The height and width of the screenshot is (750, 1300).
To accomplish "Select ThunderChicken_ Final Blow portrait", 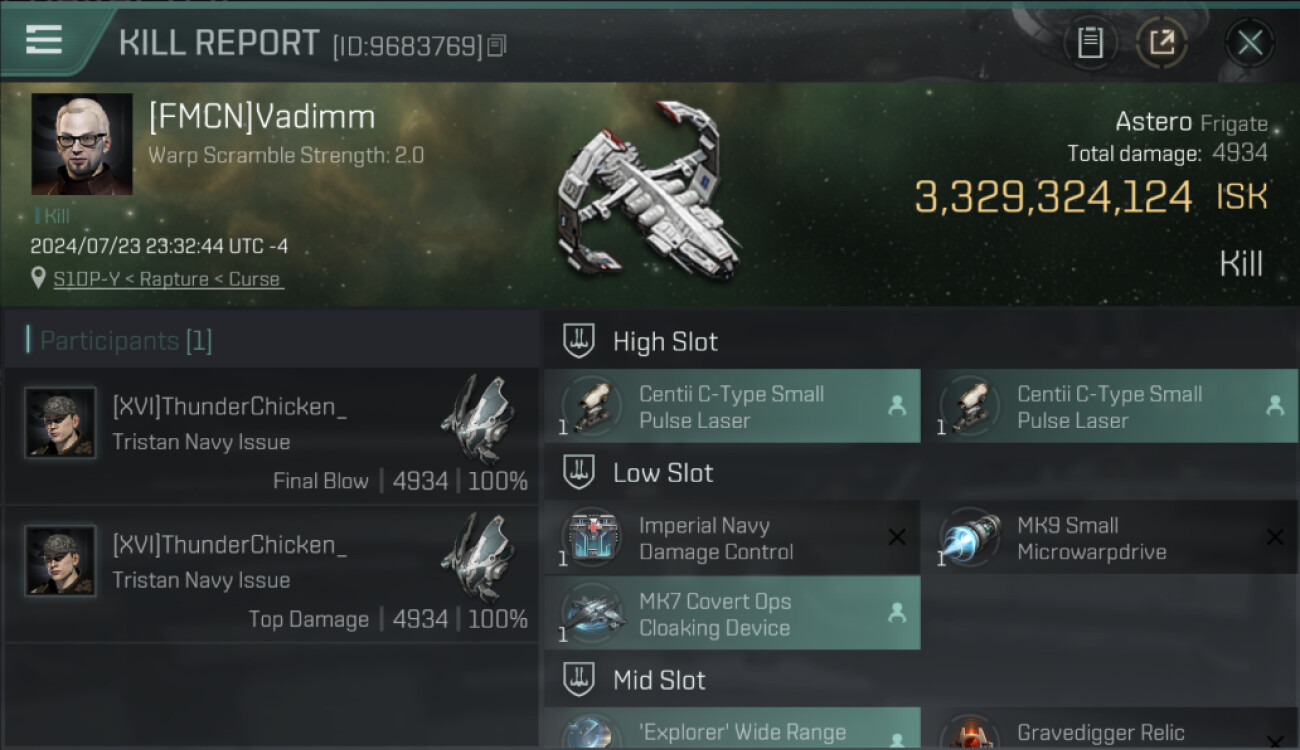I will (x=61, y=423).
